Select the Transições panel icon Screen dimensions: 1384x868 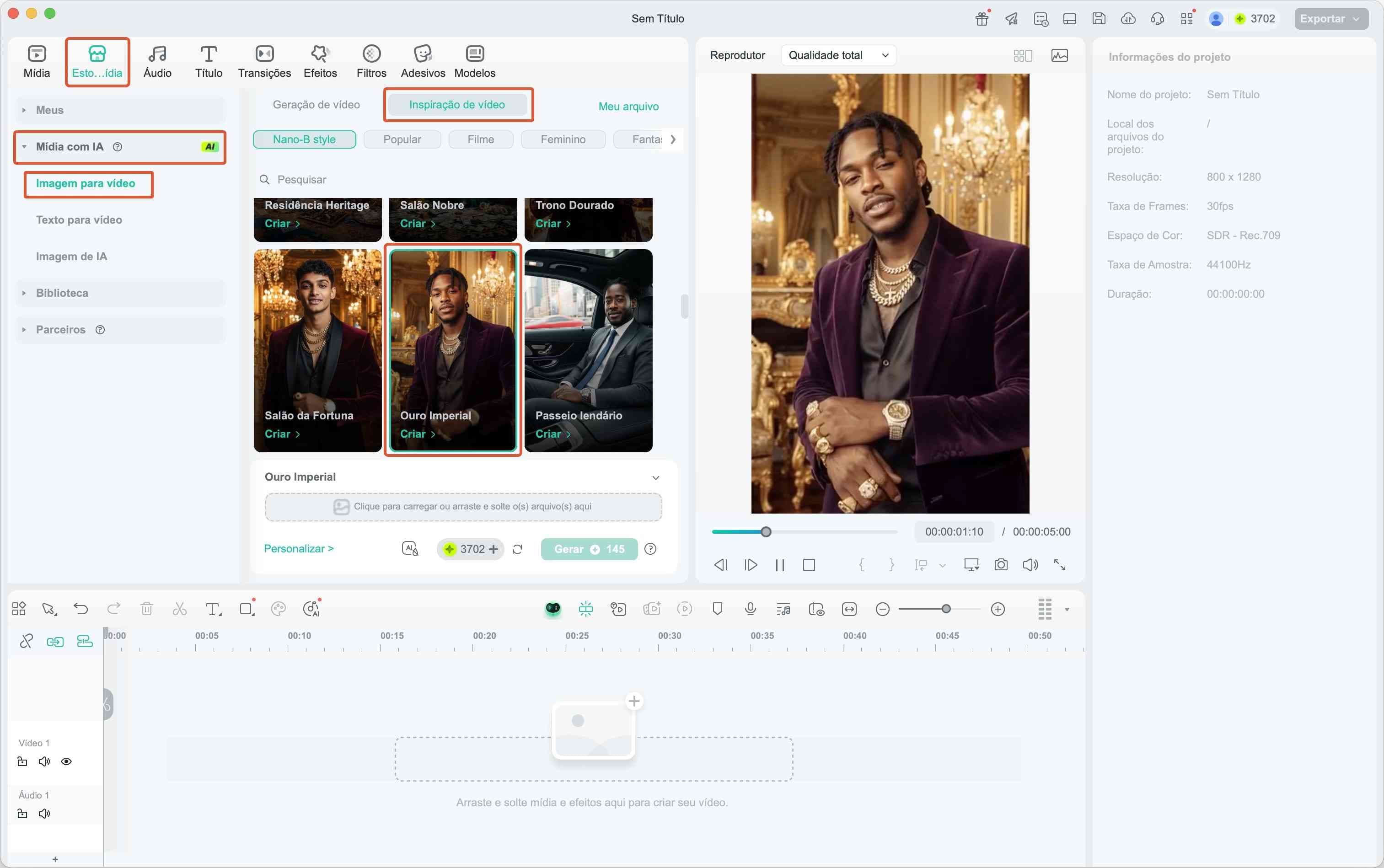(x=264, y=60)
